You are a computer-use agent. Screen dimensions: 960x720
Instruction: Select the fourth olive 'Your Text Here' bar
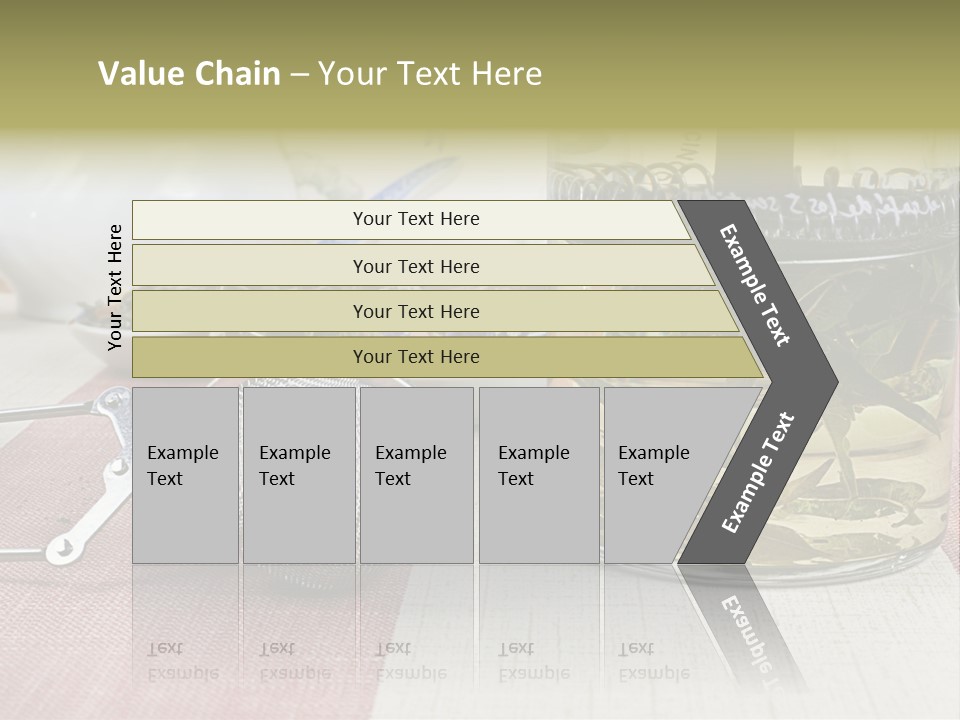447,357
